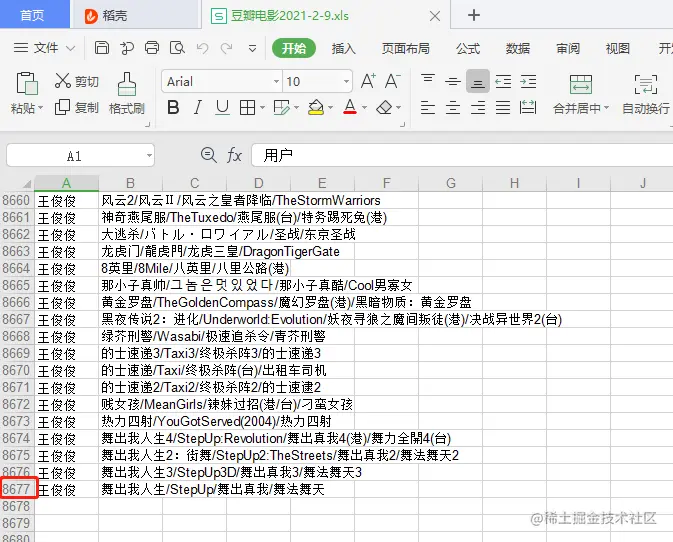Toggle Italic formatting
Image resolution: width=673 pixels, height=542 pixels.
click(x=197, y=107)
